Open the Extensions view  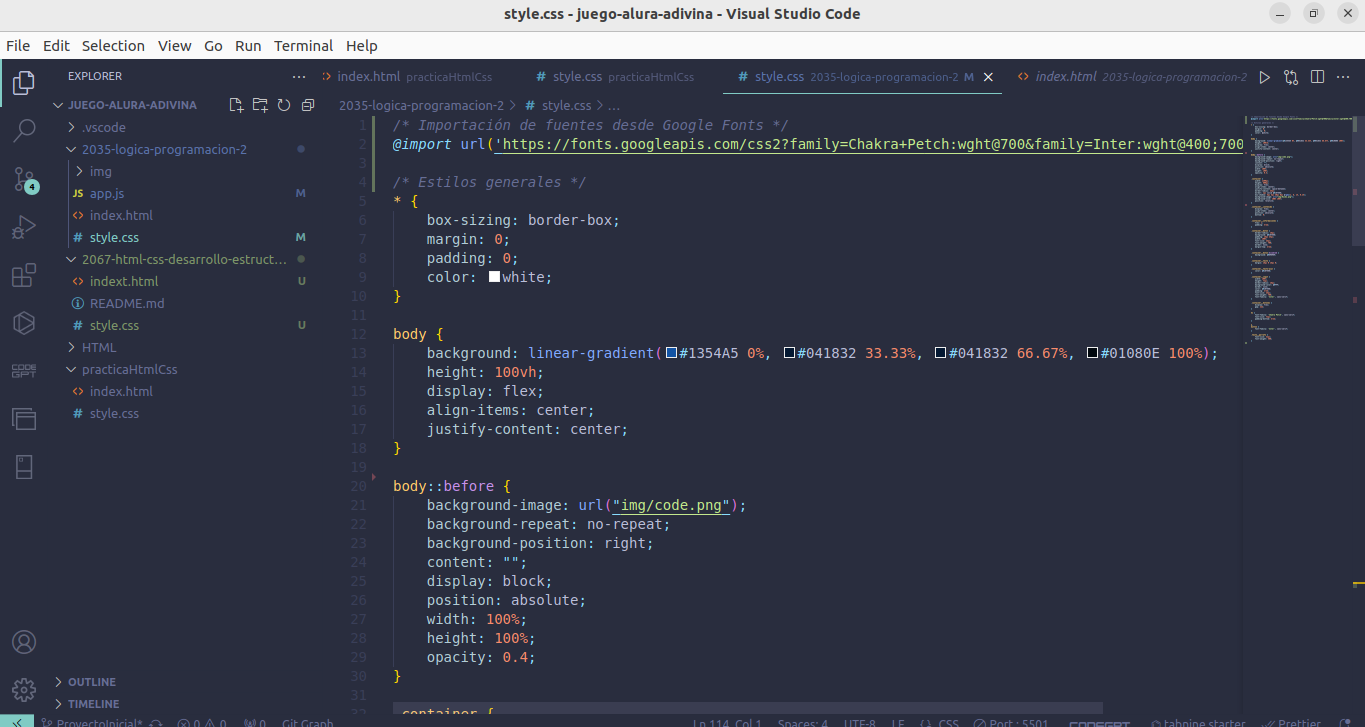pos(24,275)
